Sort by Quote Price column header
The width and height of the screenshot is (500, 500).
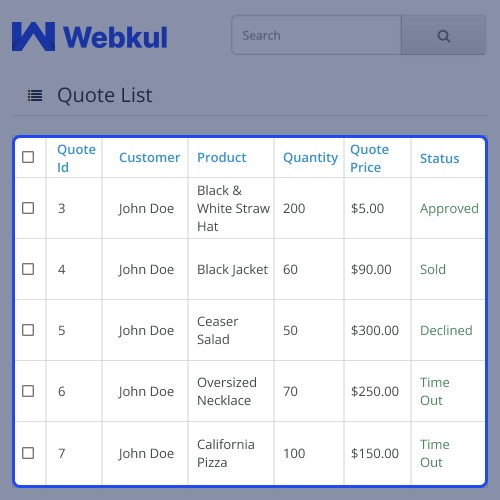pos(369,158)
